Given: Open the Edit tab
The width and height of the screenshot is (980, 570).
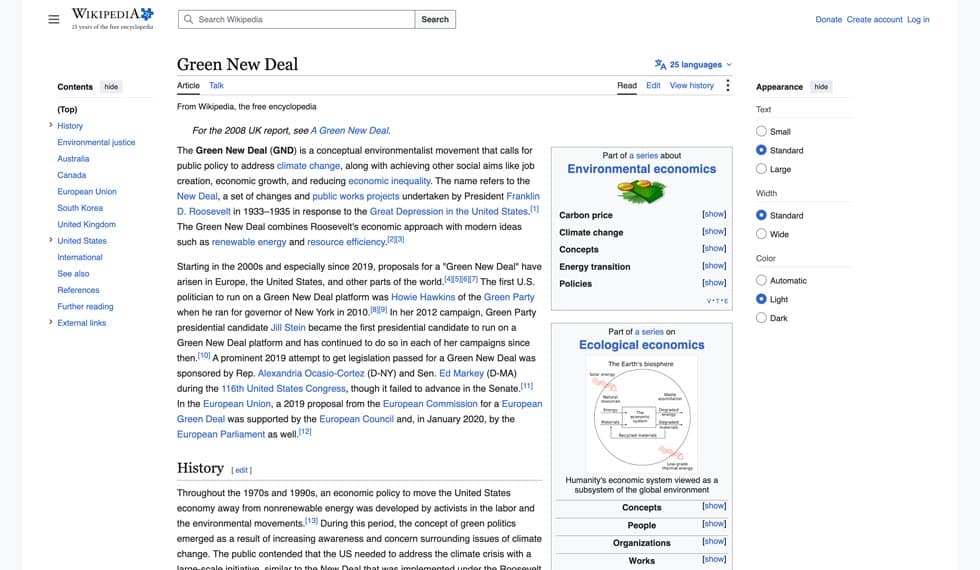Looking at the screenshot, I should [653, 86].
